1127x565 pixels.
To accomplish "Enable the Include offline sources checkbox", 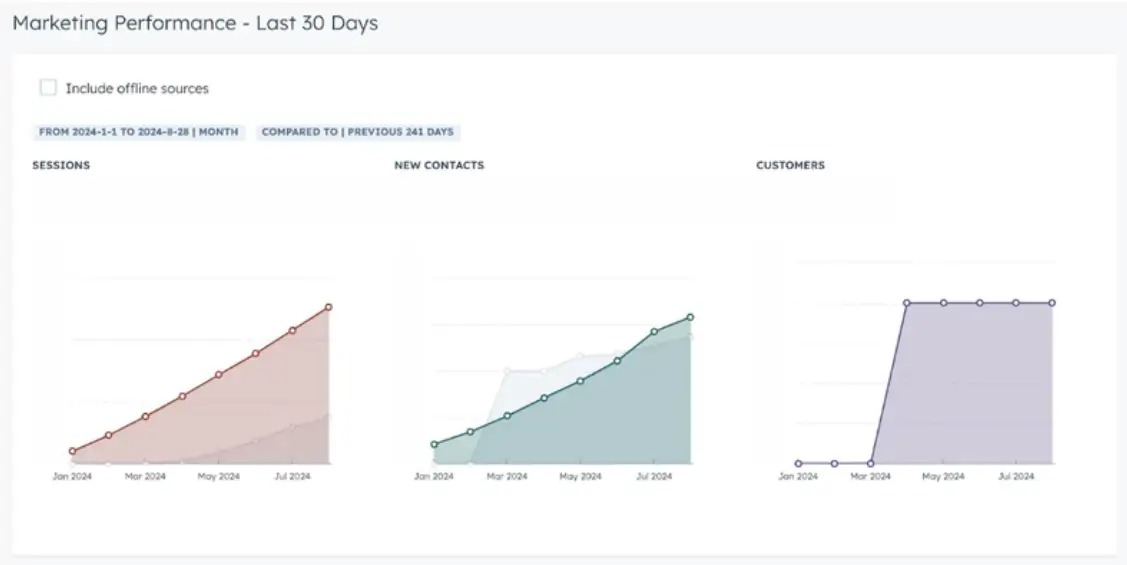I will (48, 88).
